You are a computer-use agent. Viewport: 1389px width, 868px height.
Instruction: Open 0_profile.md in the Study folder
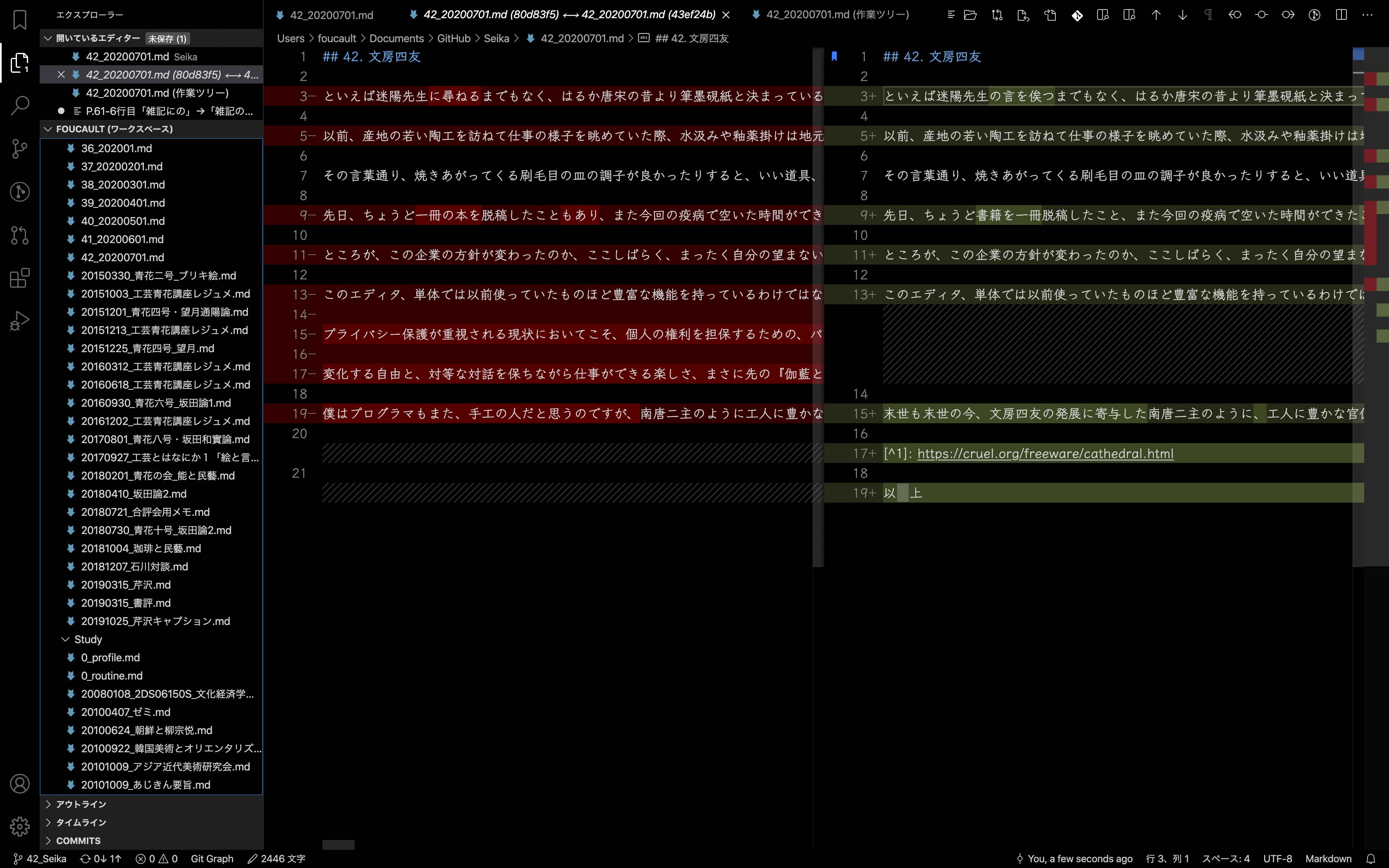tap(152, 657)
